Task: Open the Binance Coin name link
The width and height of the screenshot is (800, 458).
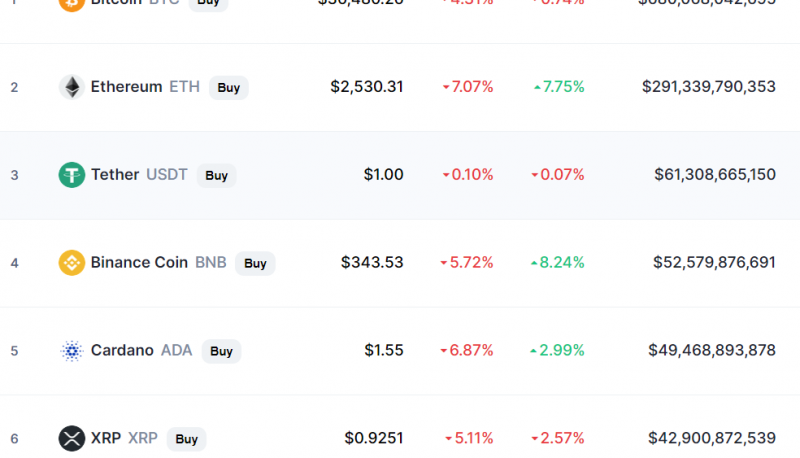Action: [139, 262]
